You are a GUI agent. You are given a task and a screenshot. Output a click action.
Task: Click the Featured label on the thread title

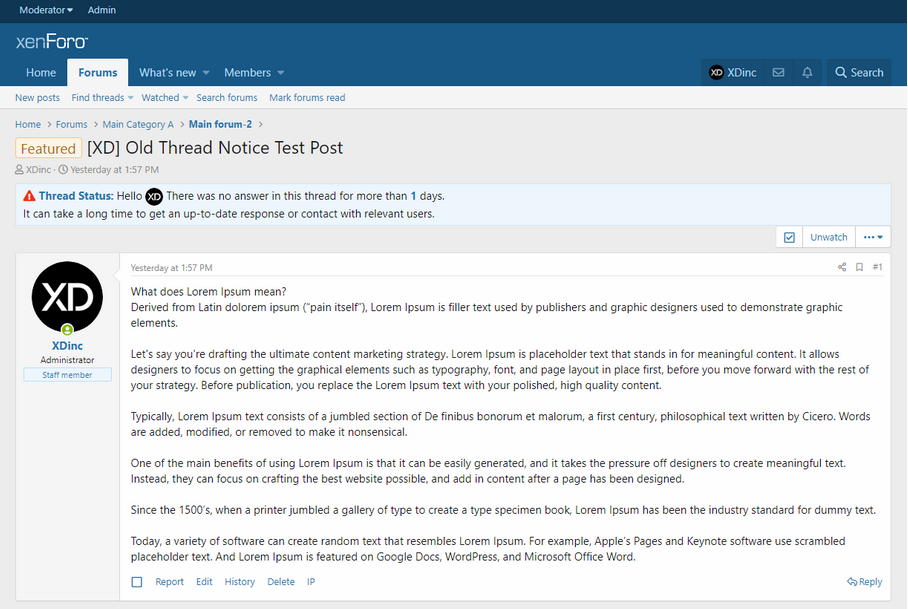point(48,148)
